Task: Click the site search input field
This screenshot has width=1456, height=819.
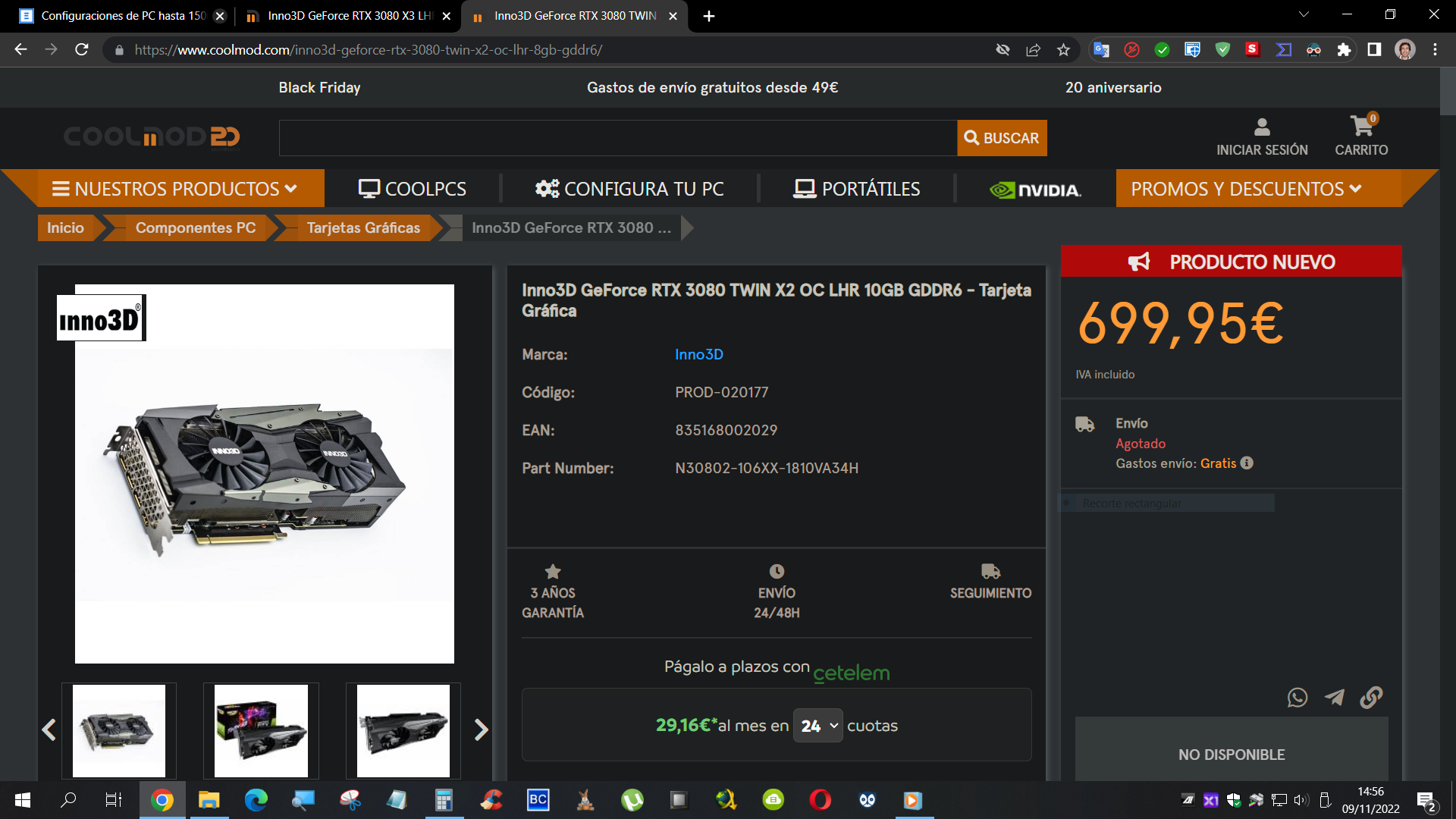Action: coord(617,138)
